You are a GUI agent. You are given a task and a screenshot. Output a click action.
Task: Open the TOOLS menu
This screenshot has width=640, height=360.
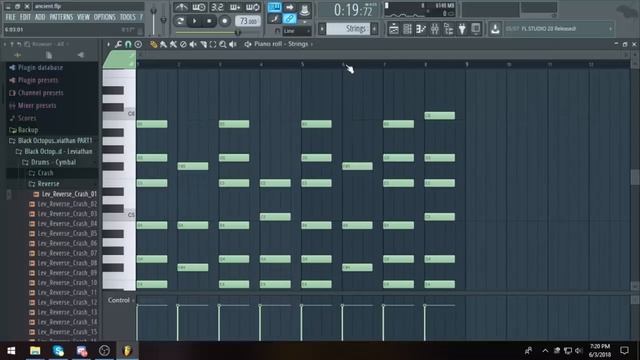(128, 17)
